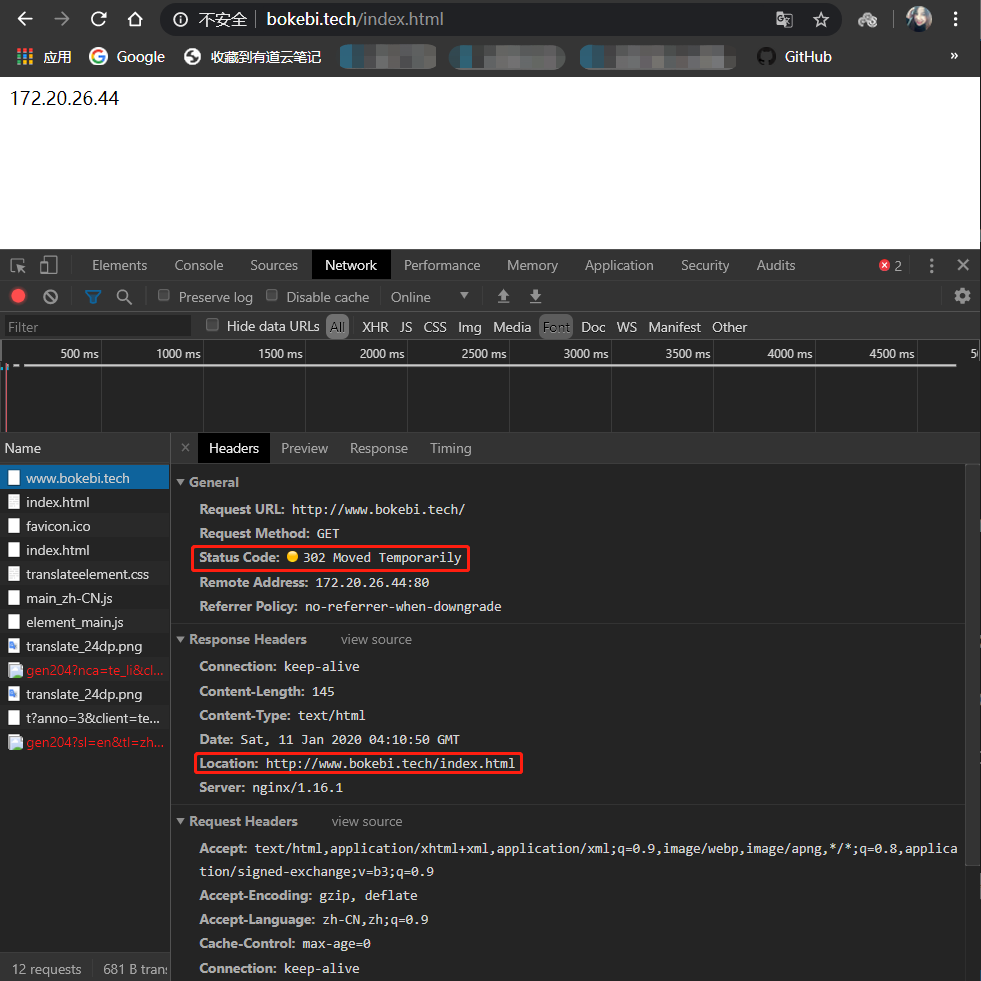
Task: Close the request details pane
Action: click(x=185, y=447)
